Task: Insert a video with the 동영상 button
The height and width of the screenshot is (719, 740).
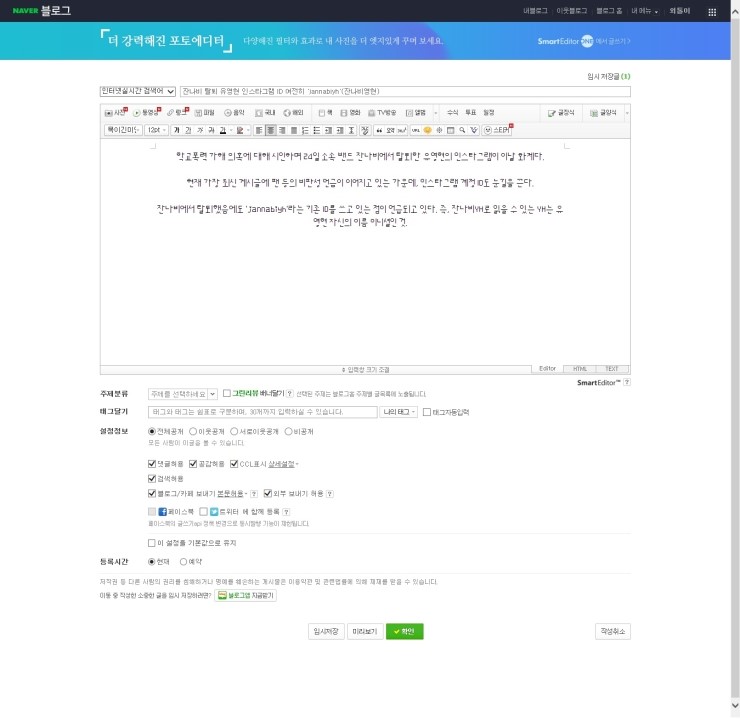Action: tap(147, 113)
